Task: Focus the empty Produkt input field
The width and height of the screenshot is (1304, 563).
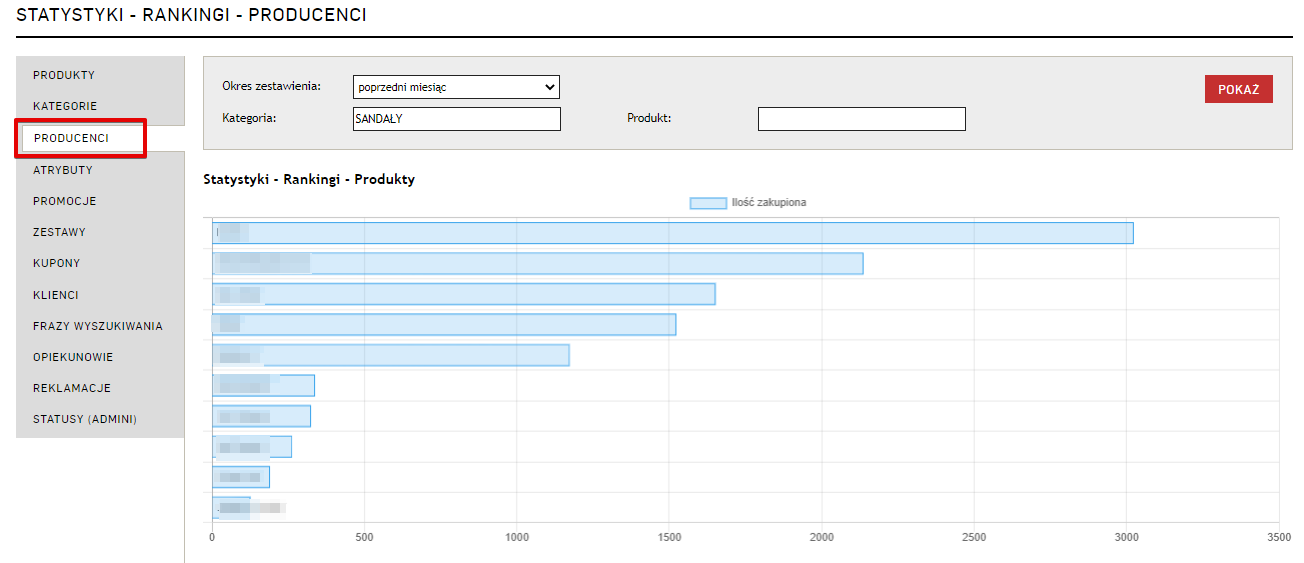Action: point(861,119)
